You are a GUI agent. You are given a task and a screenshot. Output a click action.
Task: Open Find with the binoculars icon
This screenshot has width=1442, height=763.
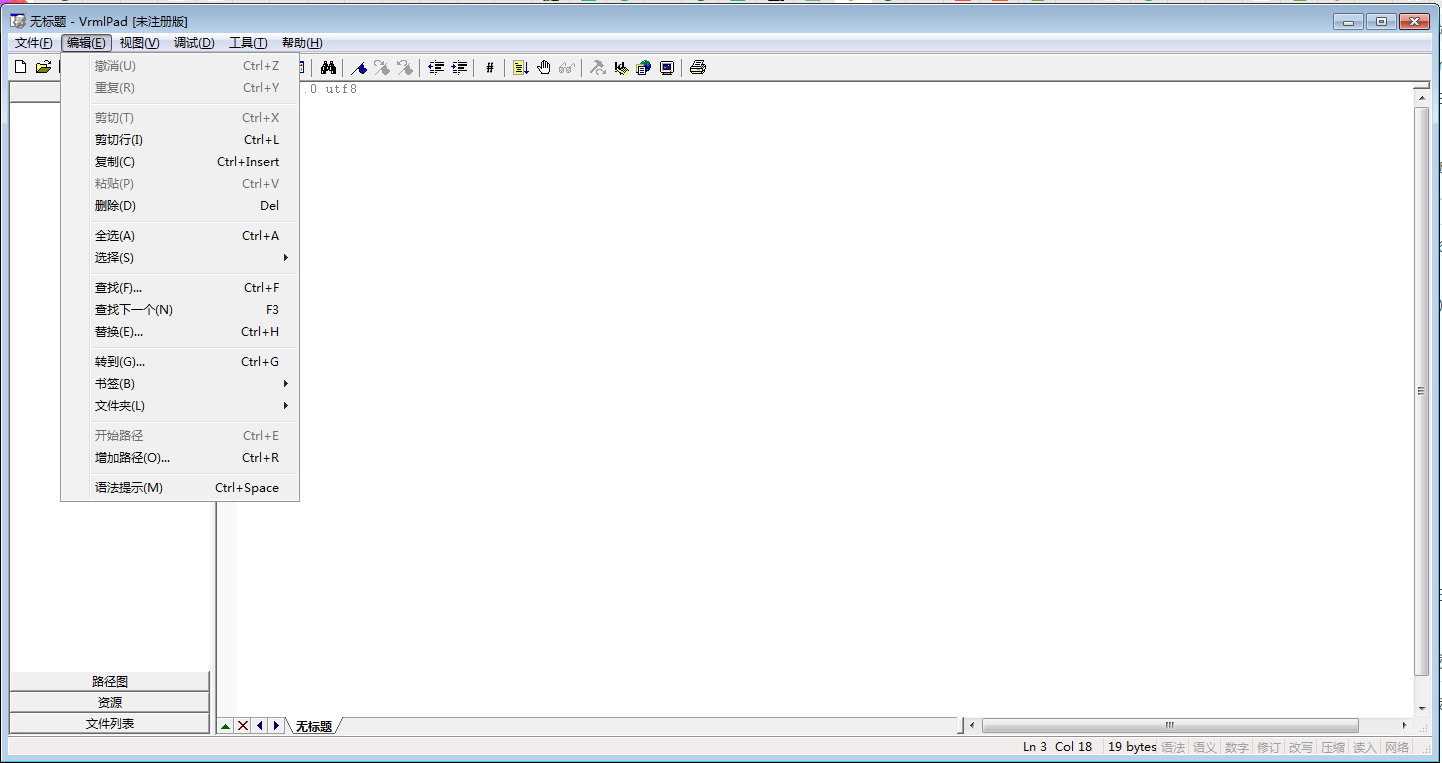pyautogui.click(x=328, y=67)
